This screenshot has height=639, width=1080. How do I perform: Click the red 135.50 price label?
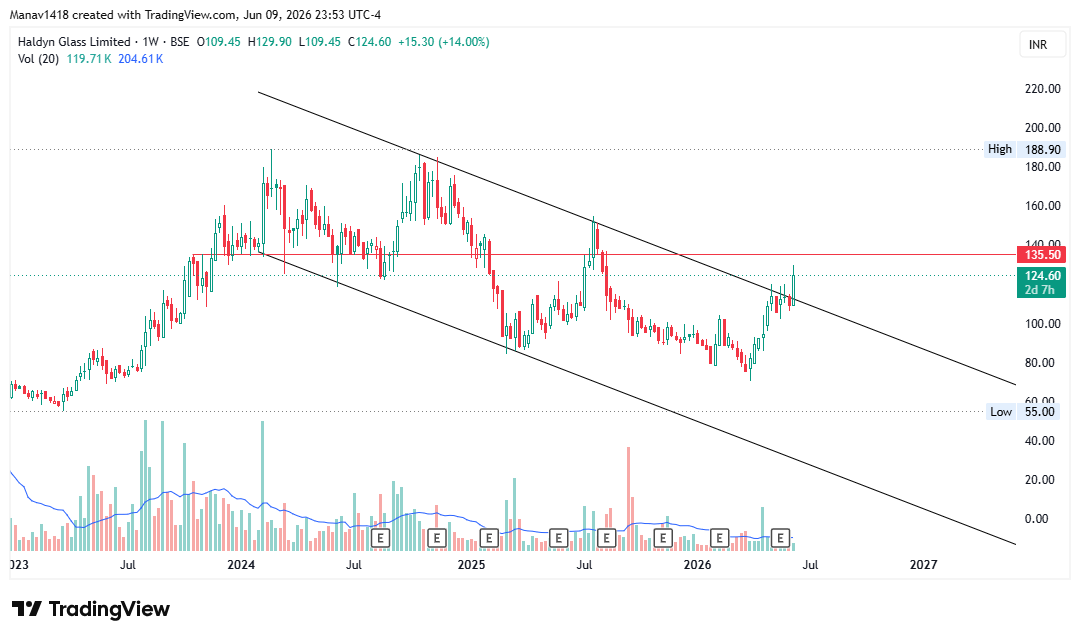pos(1041,255)
